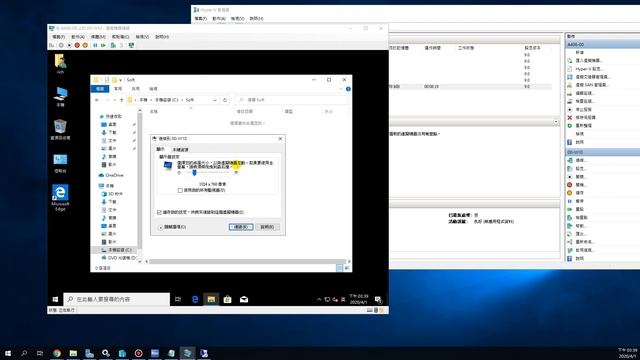Click green Reset icon in VM toolbar
The width and height of the screenshot is (640, 360).
coord(103,45)
